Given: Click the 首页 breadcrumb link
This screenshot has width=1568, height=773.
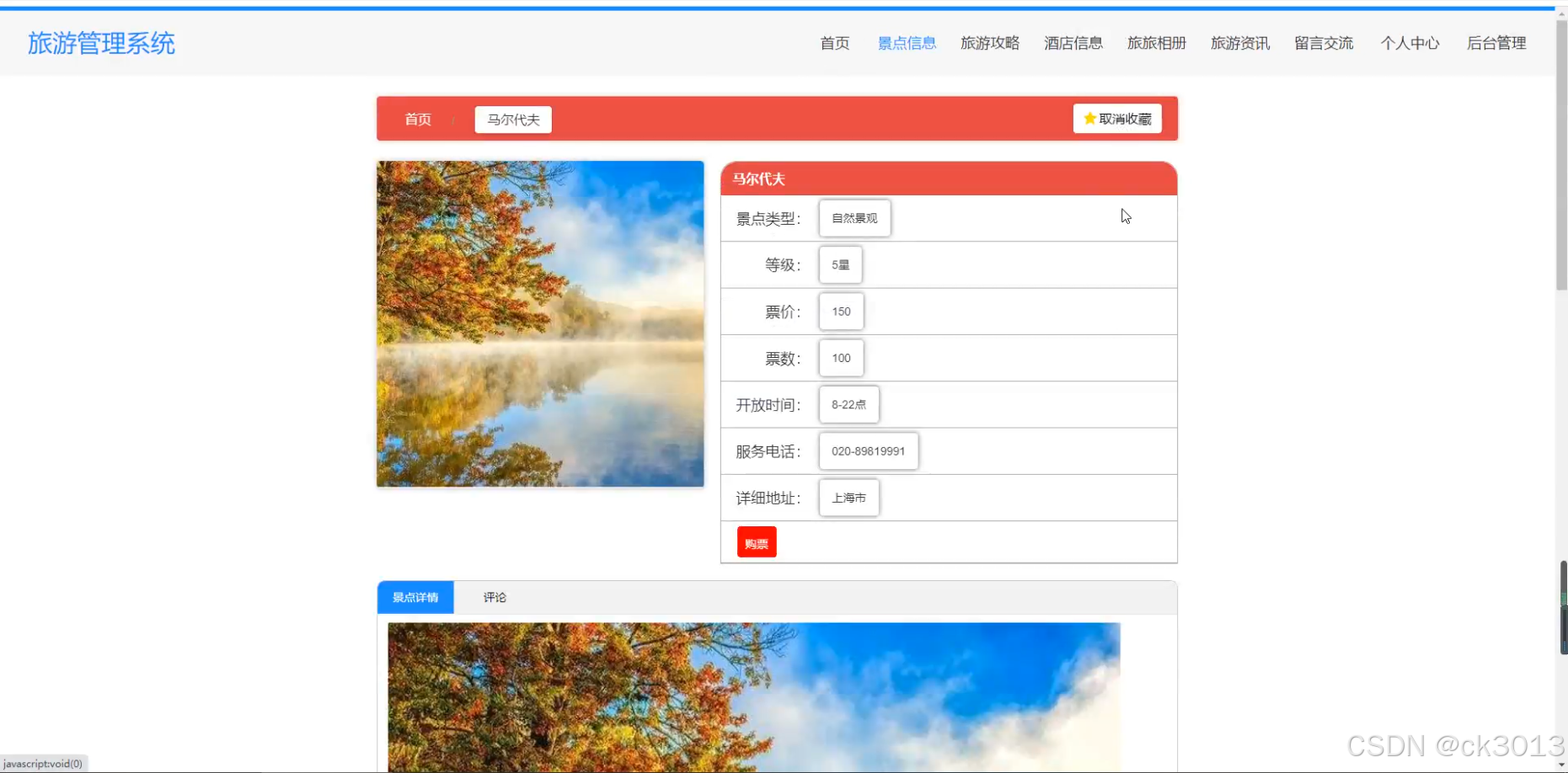Looking at the screenshot, I should pos(418,120).
